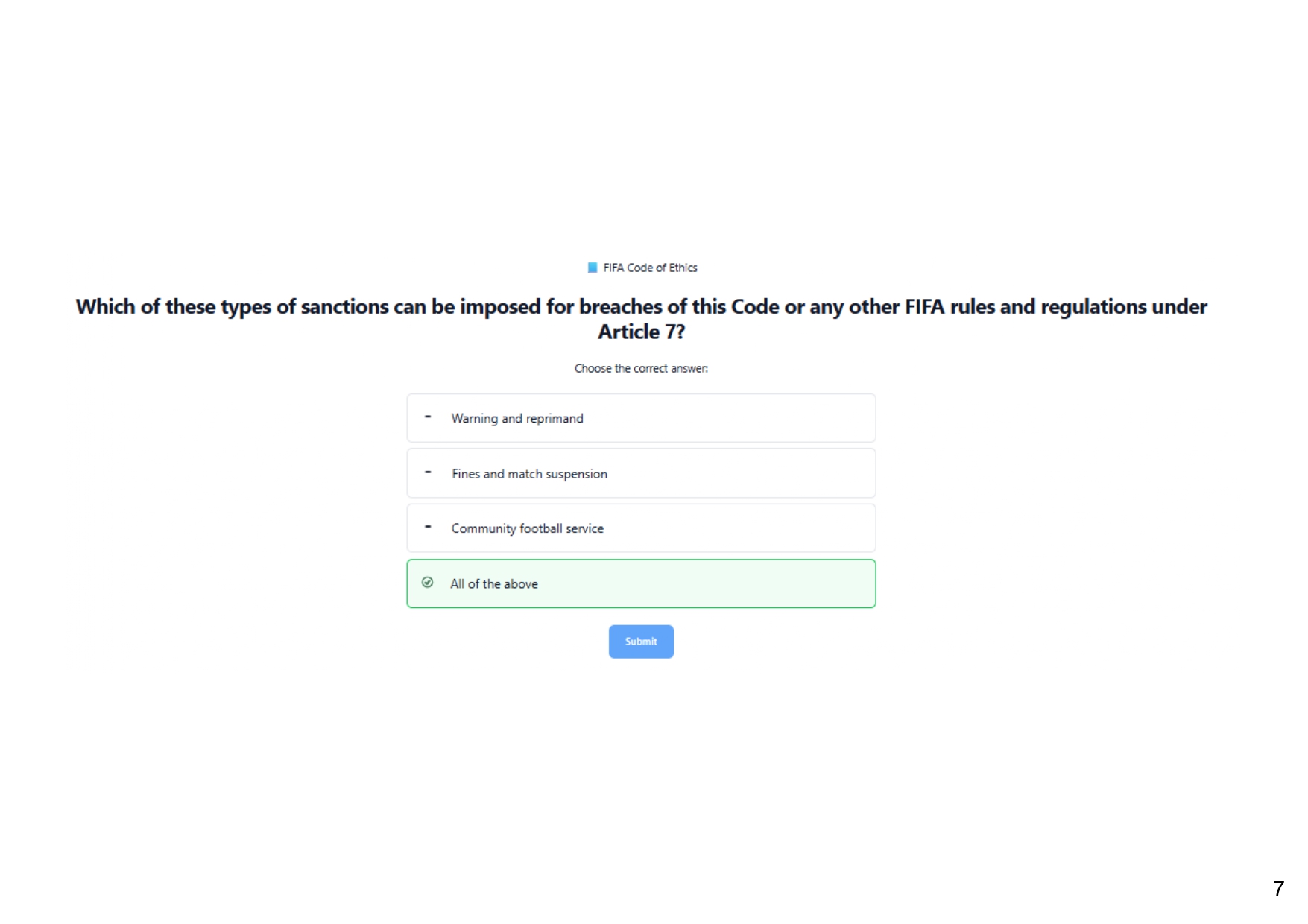
Task: Click the FIFA Code of Ethics category label
Action: coord(650,268)
